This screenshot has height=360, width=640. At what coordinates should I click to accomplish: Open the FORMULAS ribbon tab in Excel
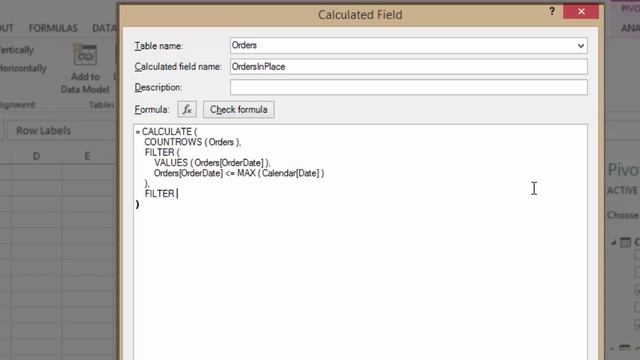tap(53, 28)
